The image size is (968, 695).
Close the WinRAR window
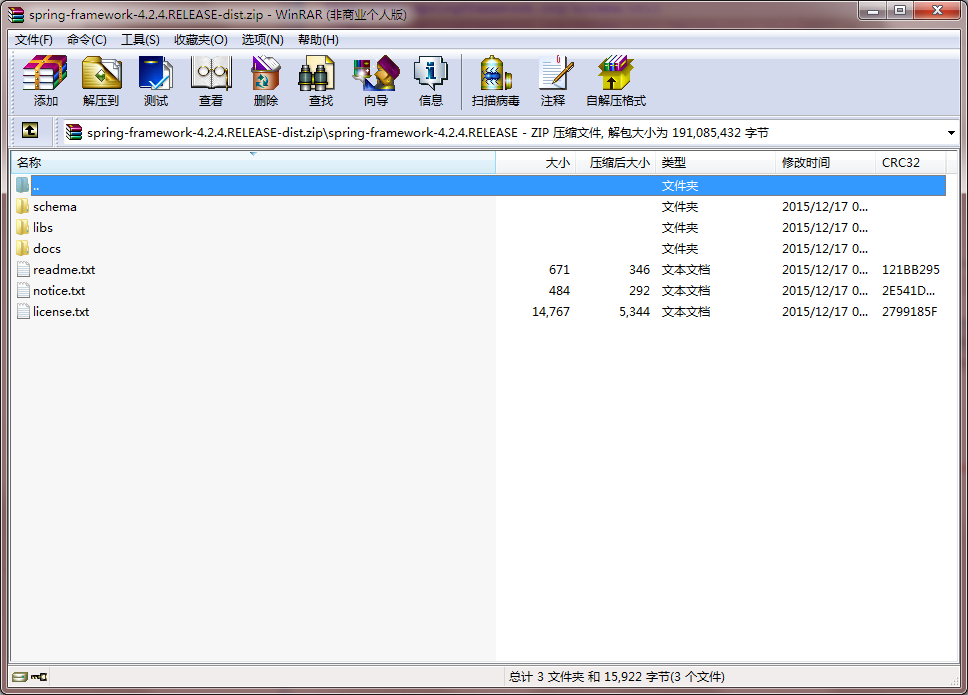(937, 10)
